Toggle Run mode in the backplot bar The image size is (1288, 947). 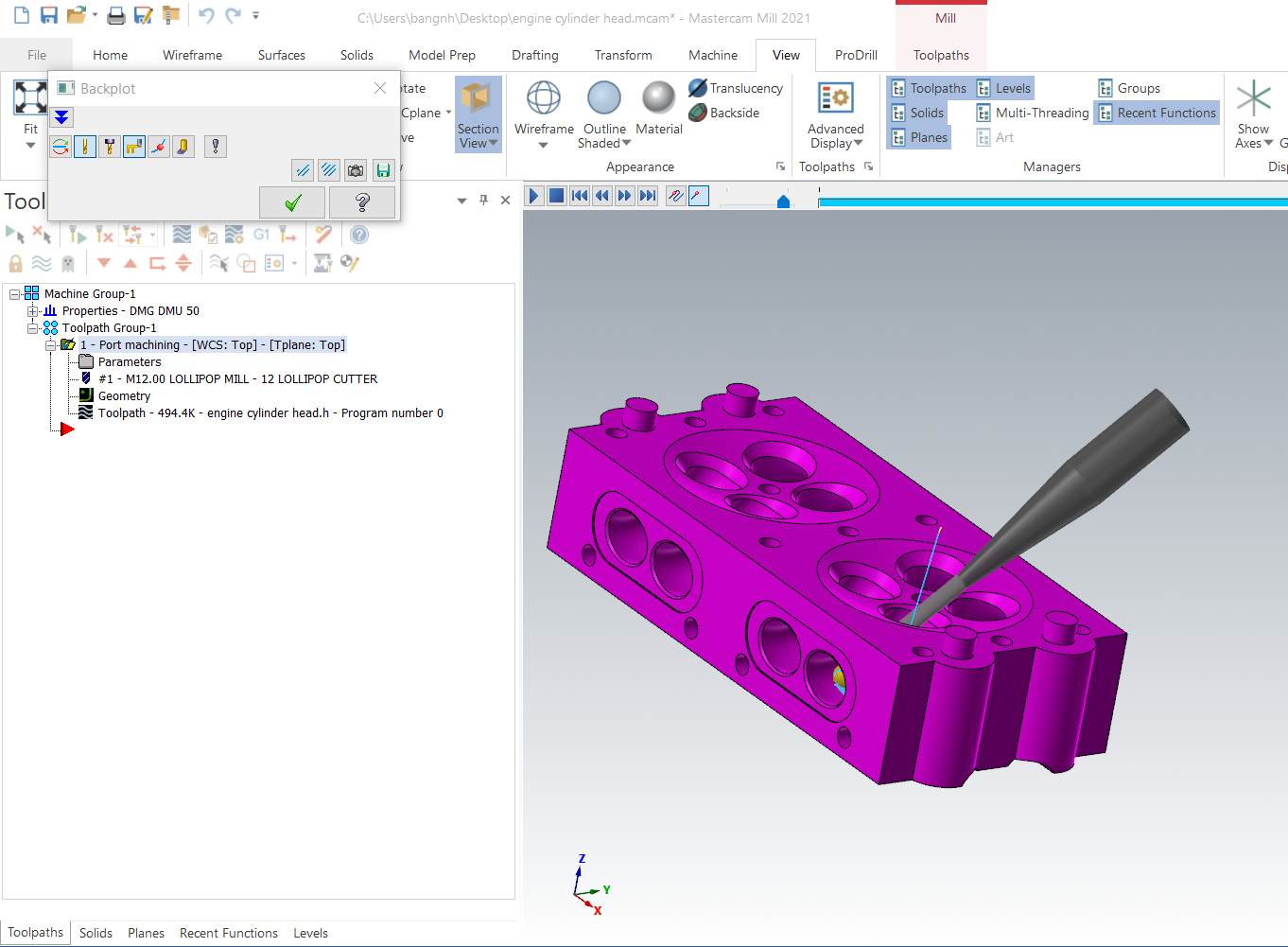point(699,196)
